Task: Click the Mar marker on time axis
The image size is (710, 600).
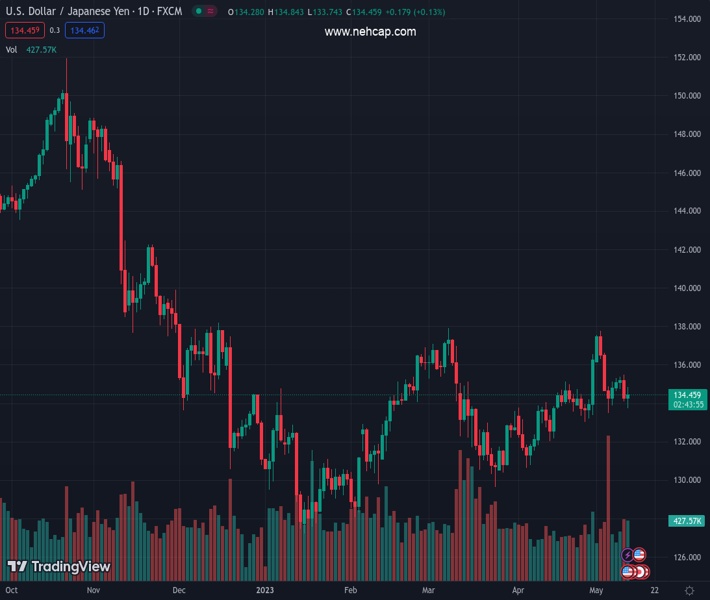Action: coord(427,591)
